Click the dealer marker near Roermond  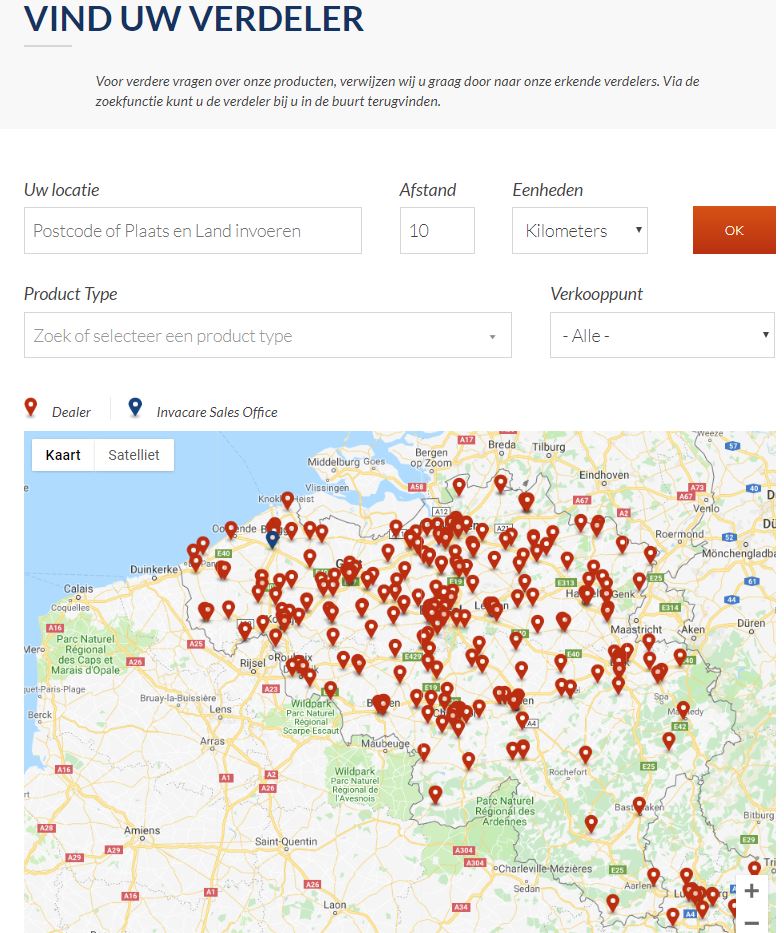(650, 552)
